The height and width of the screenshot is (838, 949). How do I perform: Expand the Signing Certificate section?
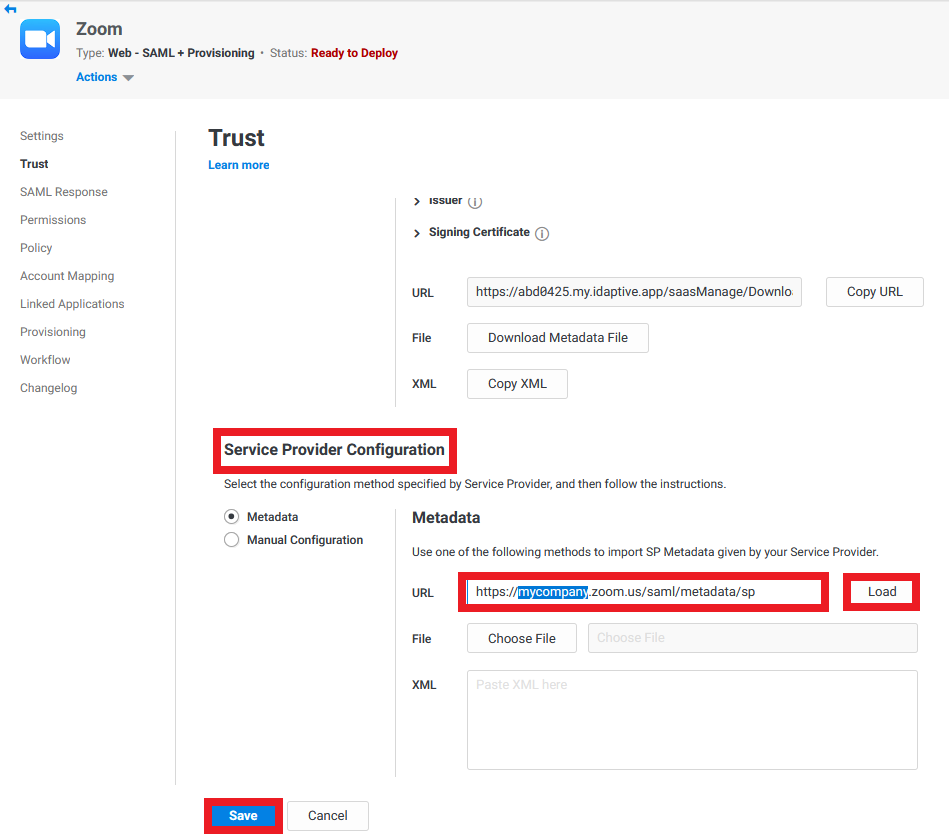pos(416,233)
